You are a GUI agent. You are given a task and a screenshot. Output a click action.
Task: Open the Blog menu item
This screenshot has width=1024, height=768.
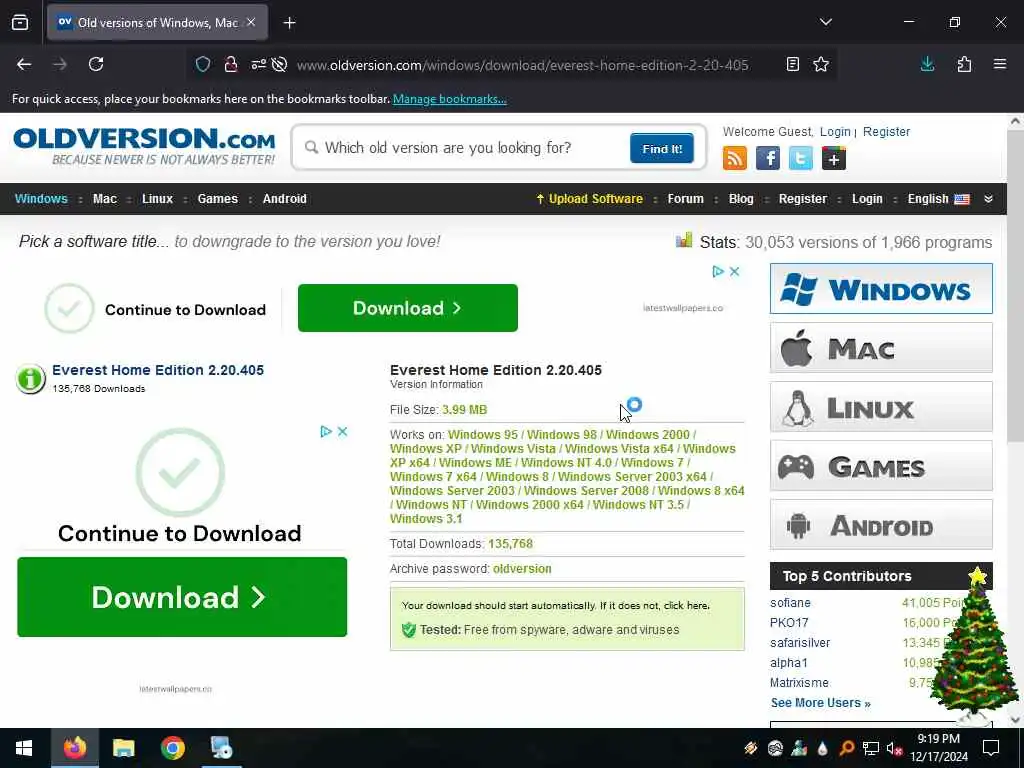tap(741, 199)
